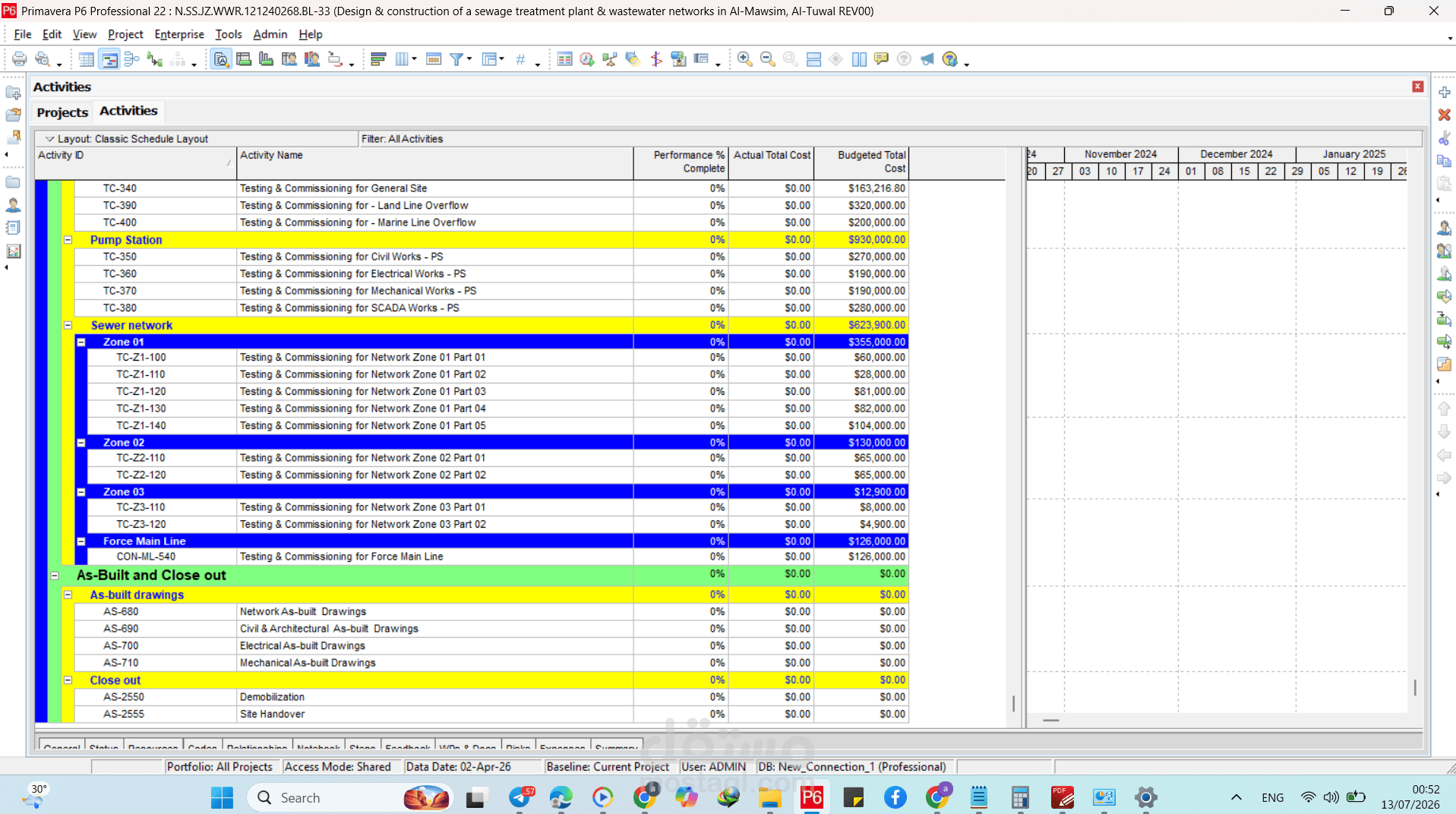Click the Columns icon in the toolbar
The image size is (1456, 814).
tap(402, 59)
